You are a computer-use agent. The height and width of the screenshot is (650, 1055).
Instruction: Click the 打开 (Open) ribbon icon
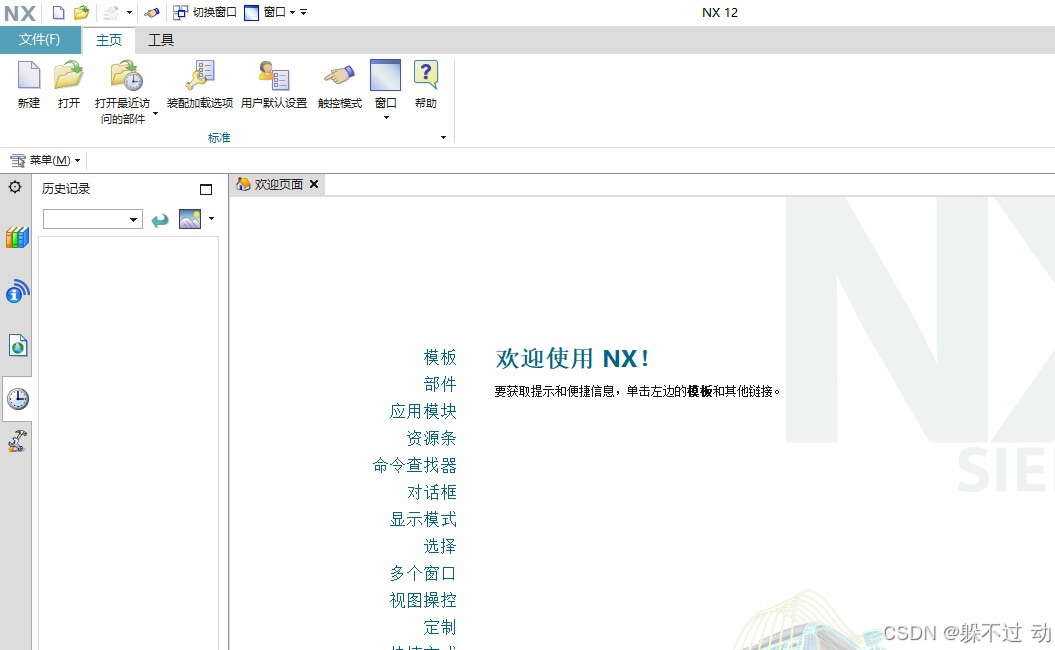click(x=69, y=75)
